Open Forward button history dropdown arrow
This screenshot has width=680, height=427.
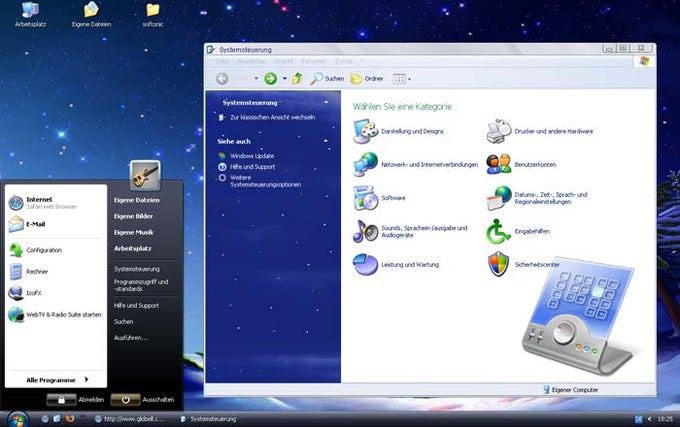pos(284,79)
